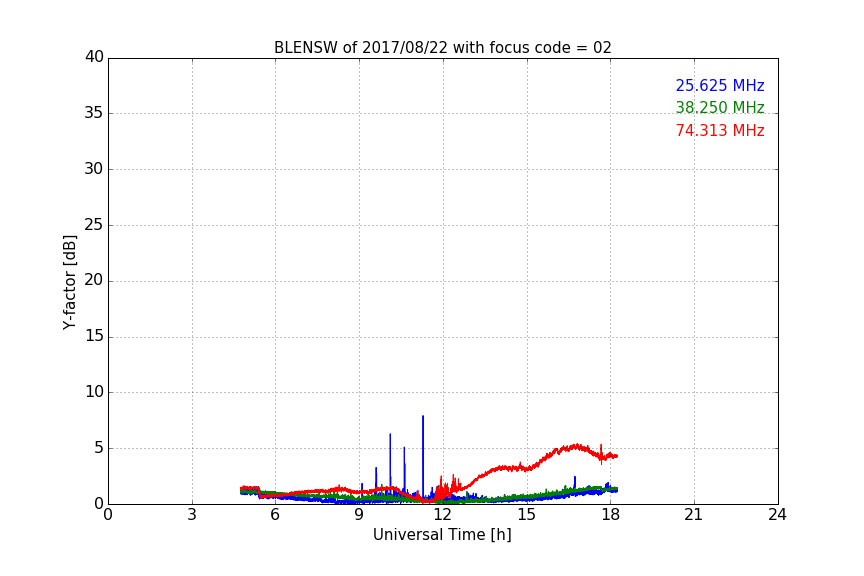
Task: Click y-axis tick label '10'
Action: [x=94, y=392]
